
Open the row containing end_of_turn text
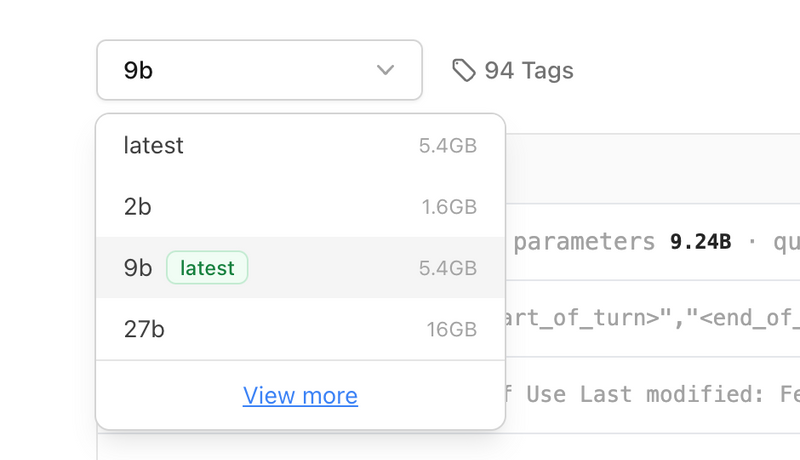coord(652,318)
